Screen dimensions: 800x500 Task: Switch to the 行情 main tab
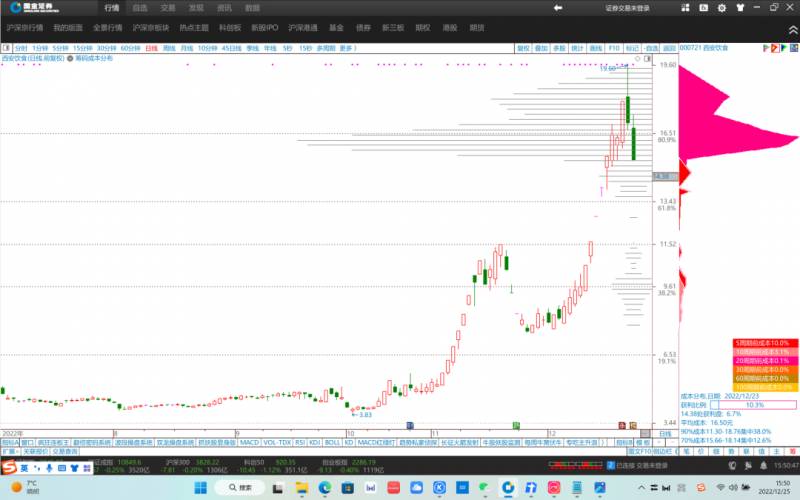(x=112, y=8)
